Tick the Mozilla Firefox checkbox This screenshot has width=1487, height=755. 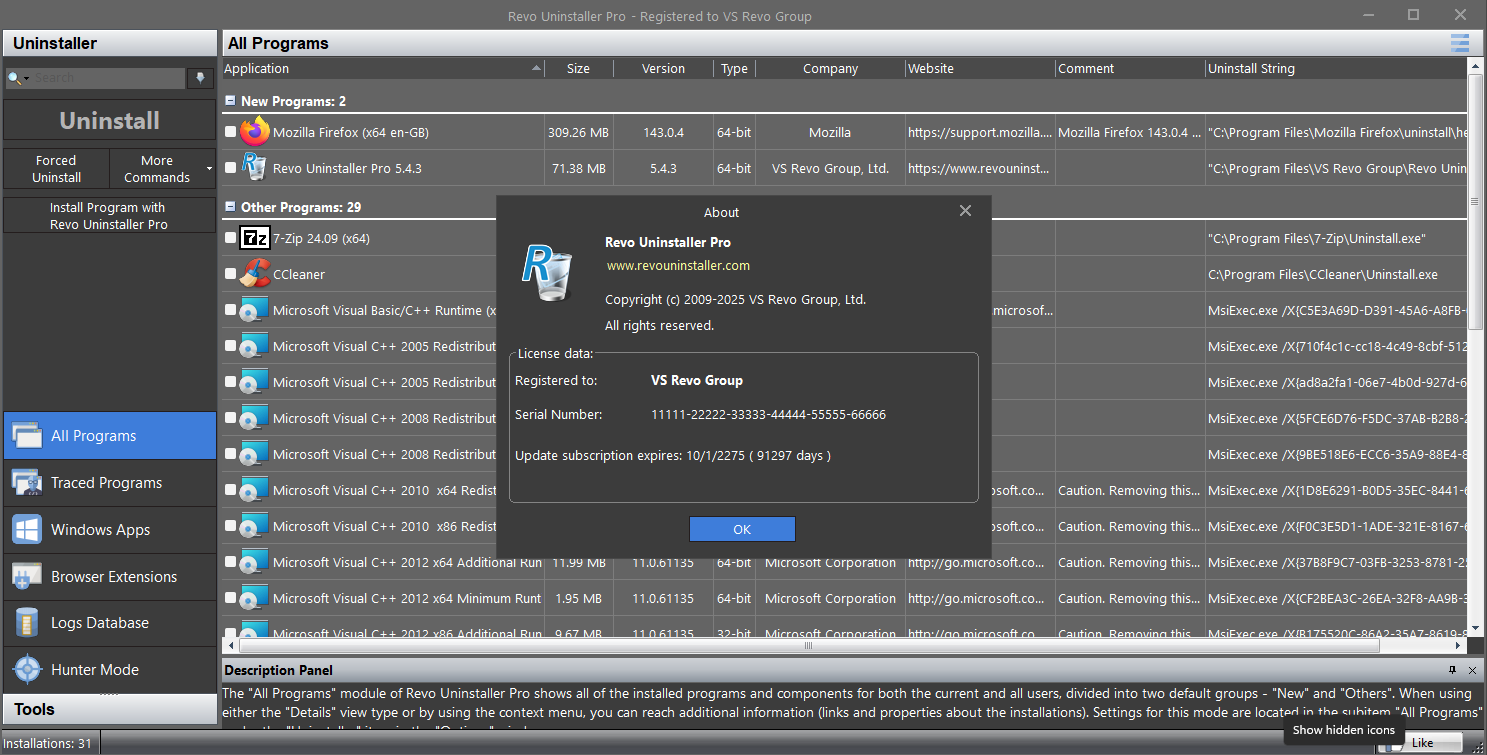click(x=231, y=132)
